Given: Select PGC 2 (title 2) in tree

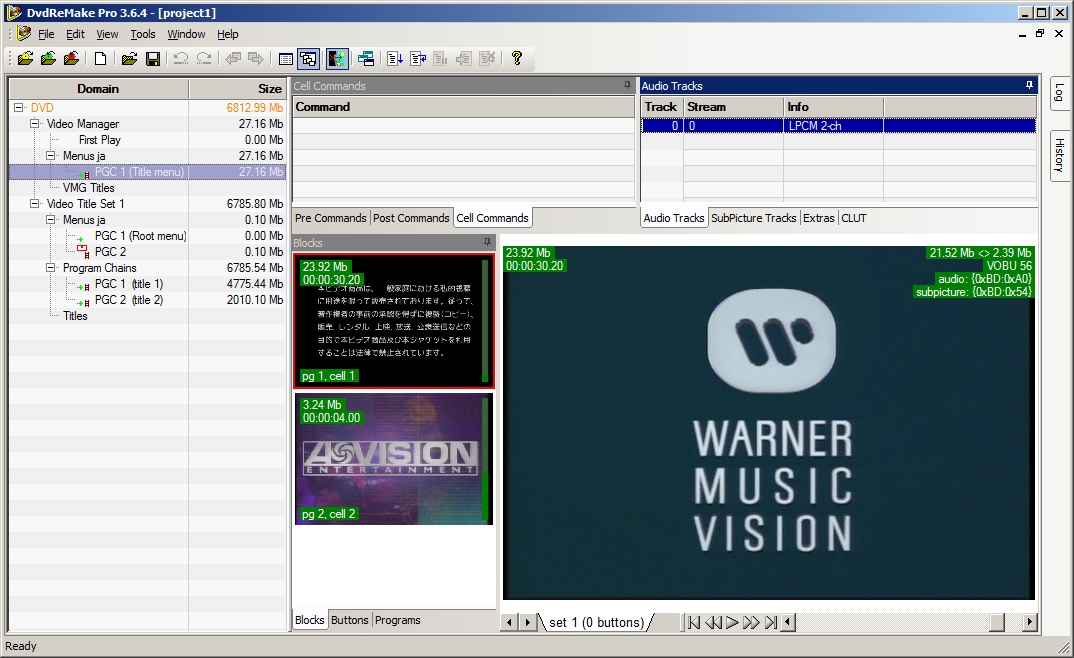Looking at the screenshot, I should point(129,300).
